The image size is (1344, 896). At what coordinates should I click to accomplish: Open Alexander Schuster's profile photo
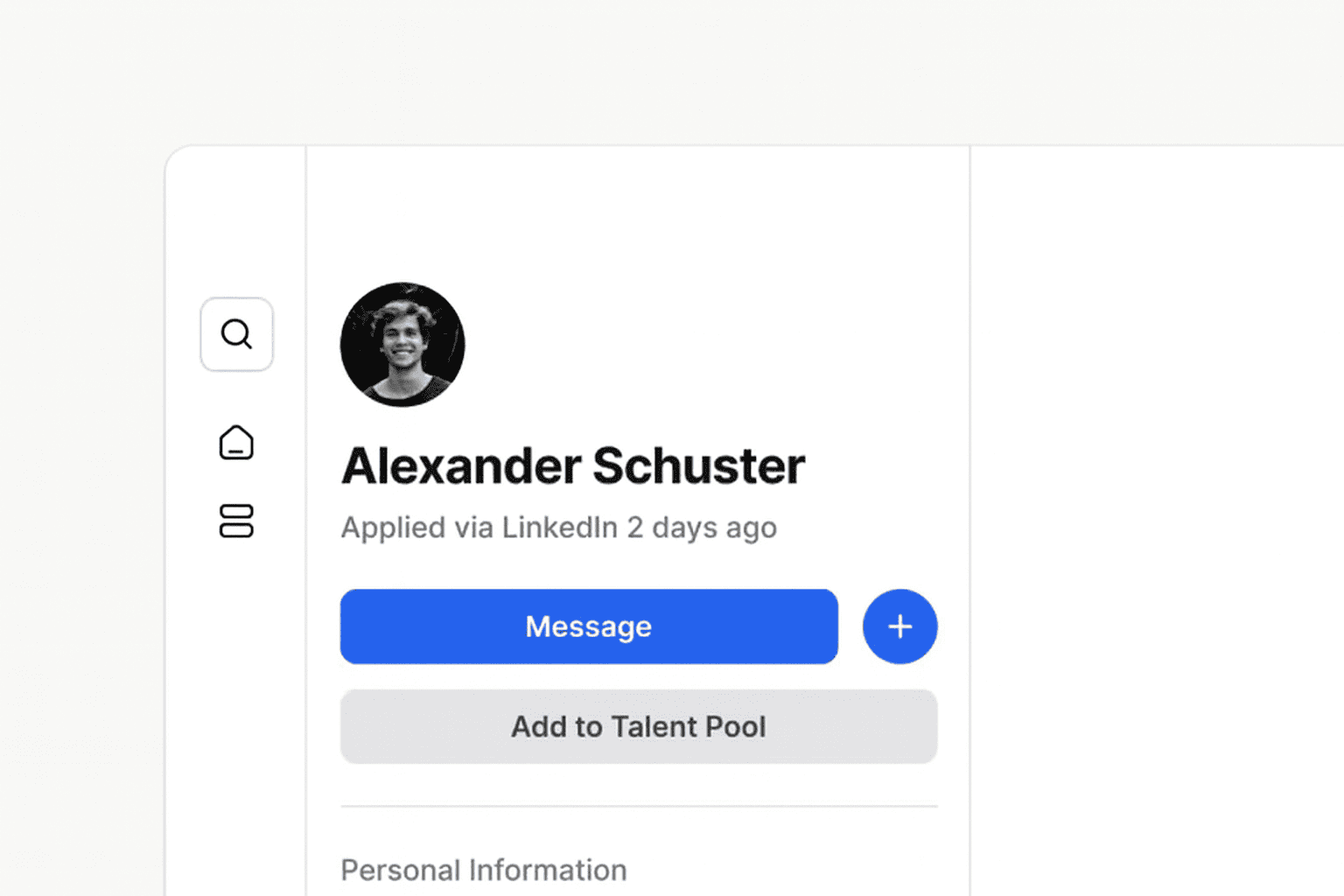pos(402,345)
